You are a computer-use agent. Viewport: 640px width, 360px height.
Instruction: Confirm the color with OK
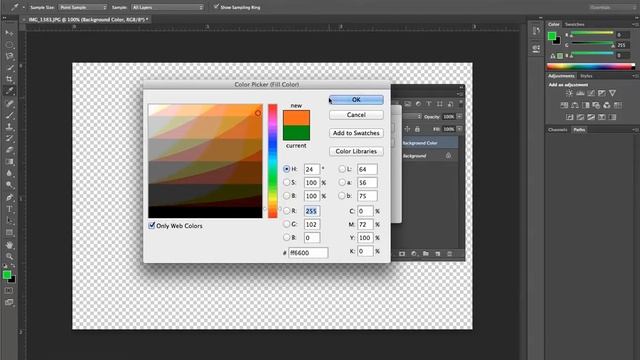point(356,100)
